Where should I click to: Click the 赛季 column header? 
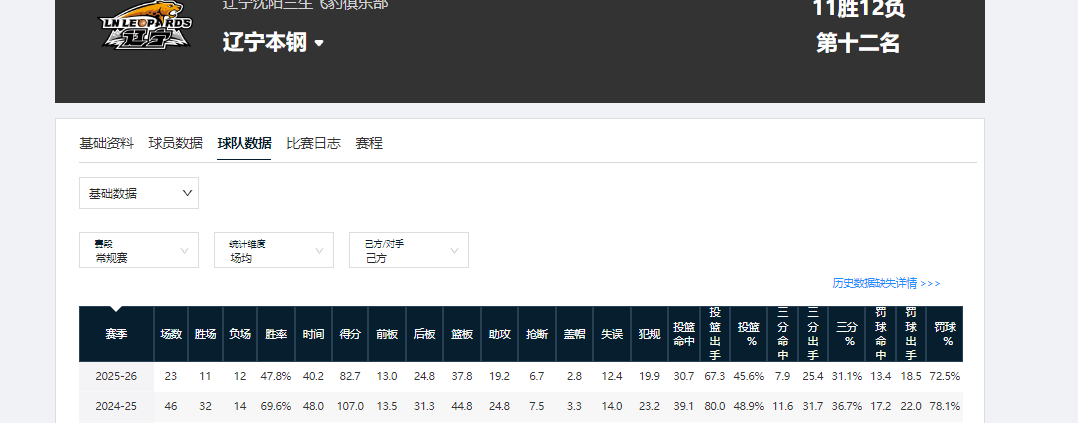(x=117, y=334)
